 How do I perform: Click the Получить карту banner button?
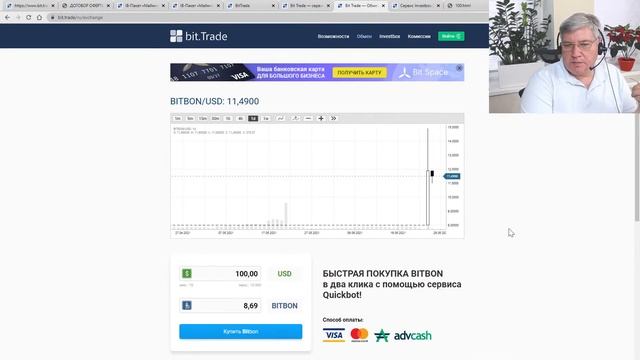(x=359, y=73)
